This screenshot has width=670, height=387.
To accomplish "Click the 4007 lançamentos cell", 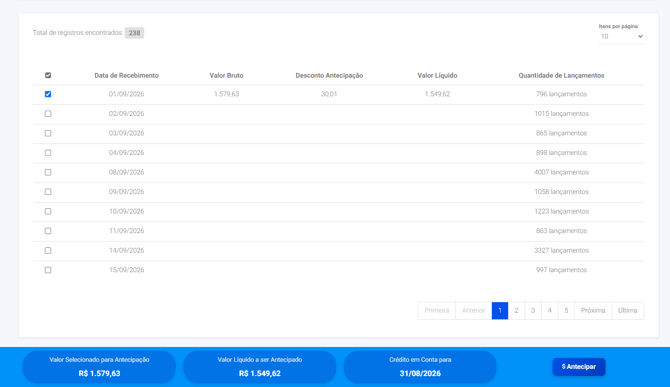I will tap(561, 172).
